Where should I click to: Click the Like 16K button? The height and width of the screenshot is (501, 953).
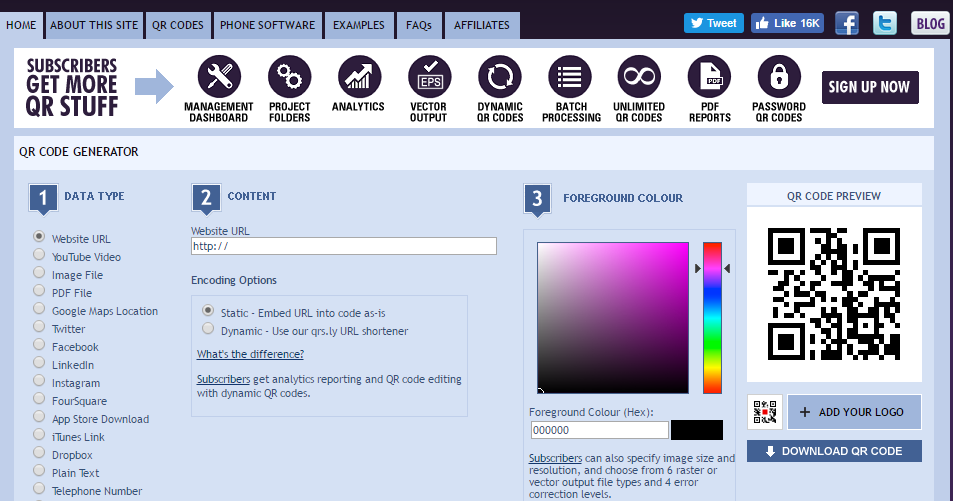(788, 23)
